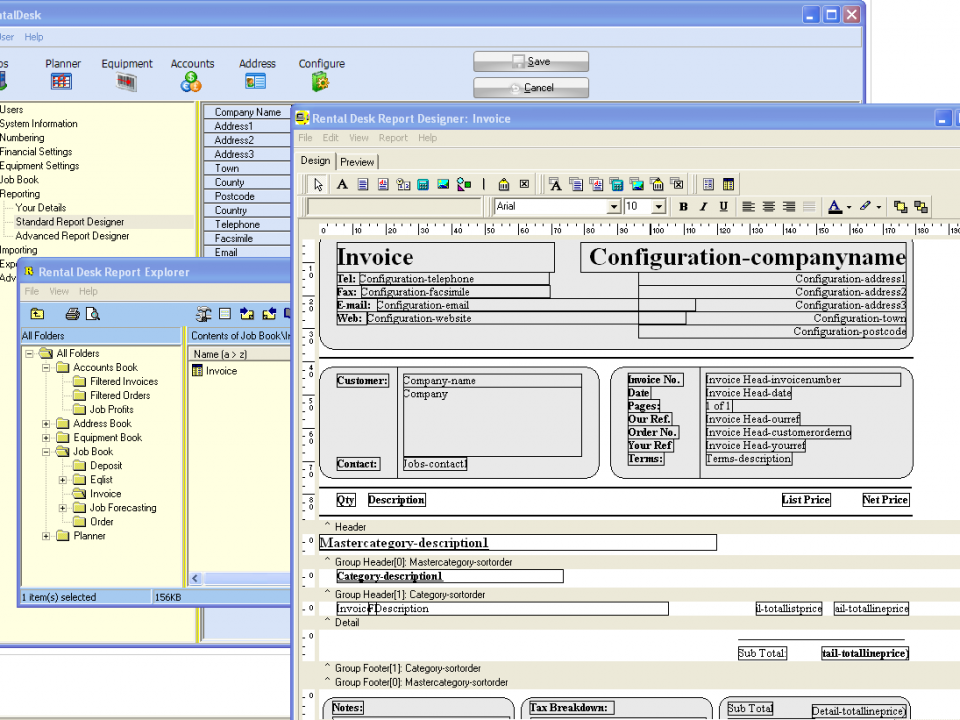Viewport: 960px width, 720px height.
Task: Open the Report menu in designer
Action: tap(393, 138)
